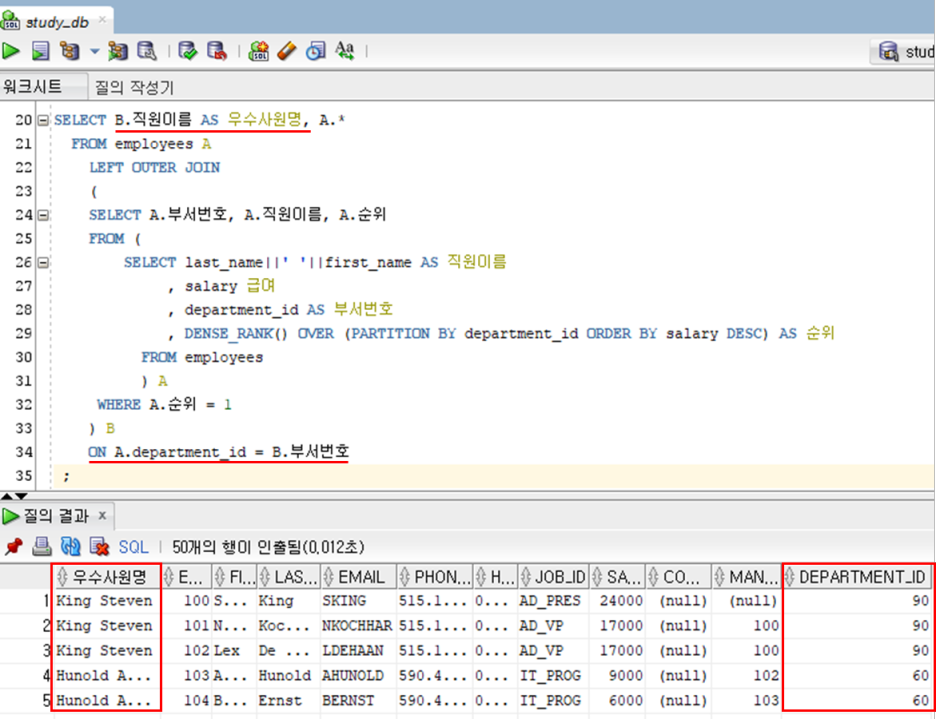This screenshot has width=936, height=719.
Task: Switch to the 워크시트 tab
Action: pyautogui.click(x=32, y=87)
